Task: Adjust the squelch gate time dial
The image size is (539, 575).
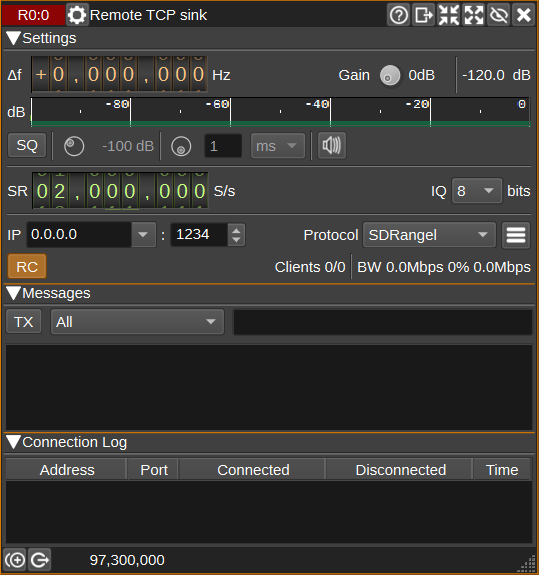Action: point(181,146)
